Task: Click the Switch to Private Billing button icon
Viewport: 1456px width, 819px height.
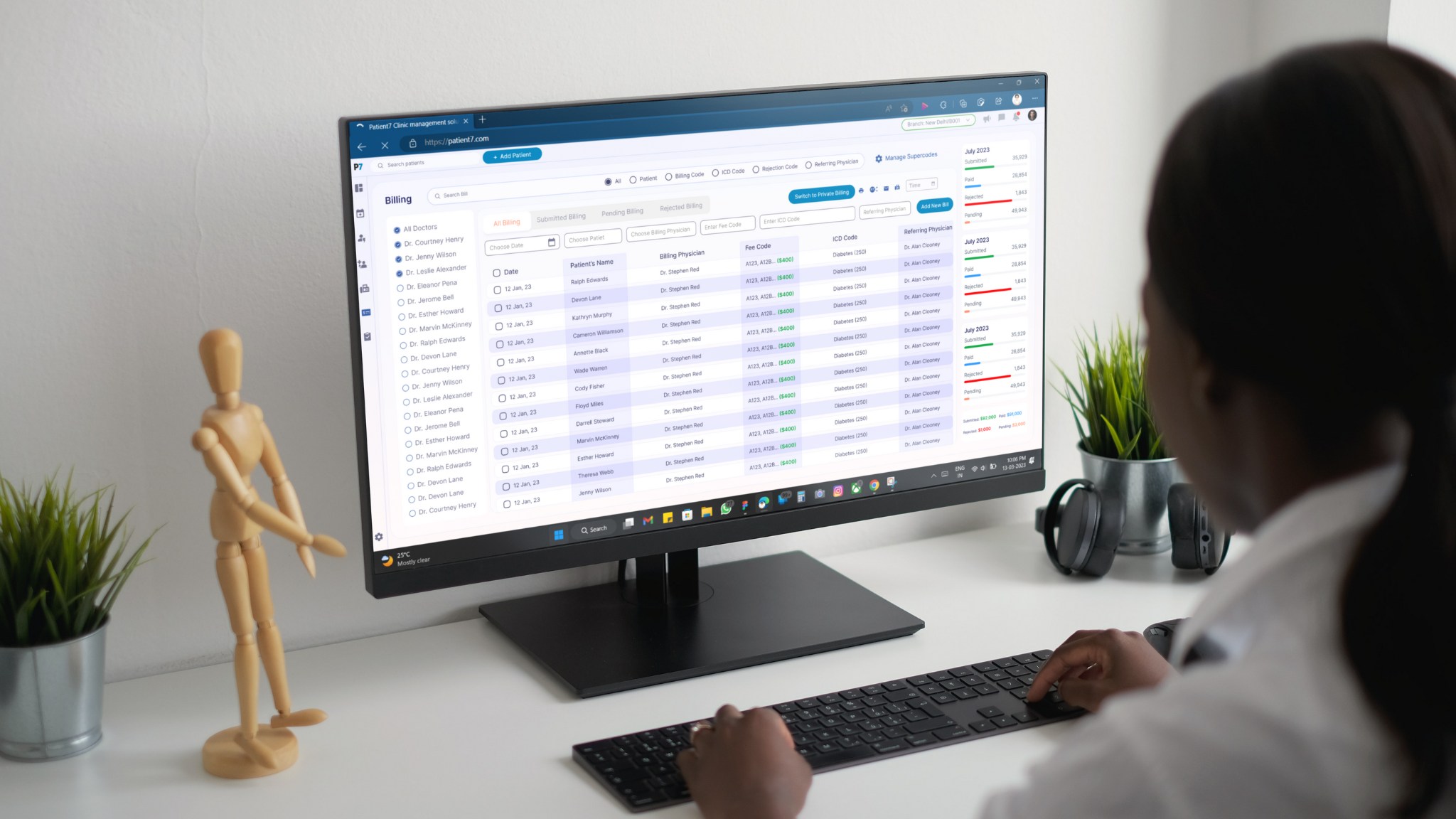Action: (x=821, y=192)
